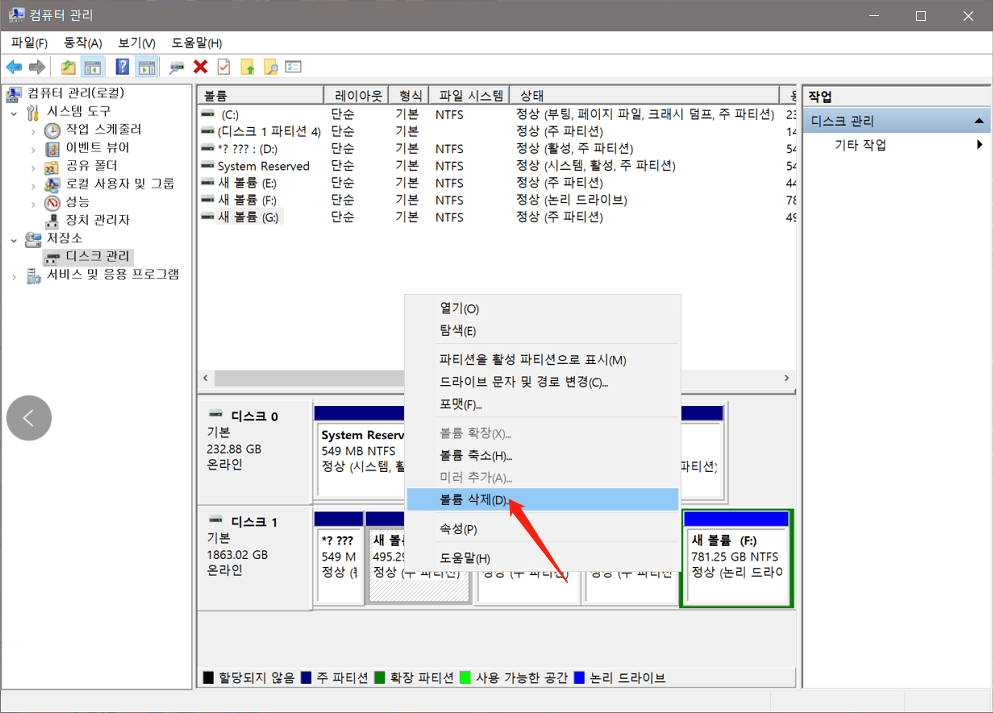
Task: Click the forward navigation arrow
Action: click(x=36, y=66)
